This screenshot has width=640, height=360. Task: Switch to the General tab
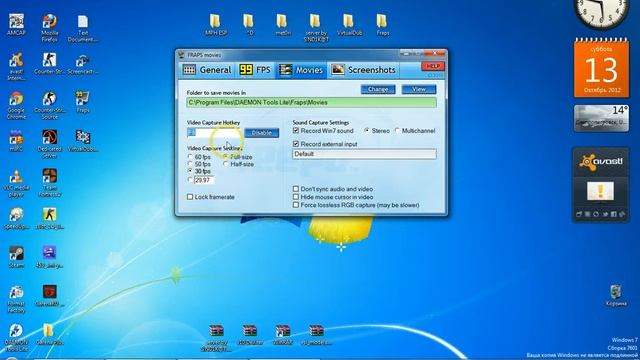(207, 70)
